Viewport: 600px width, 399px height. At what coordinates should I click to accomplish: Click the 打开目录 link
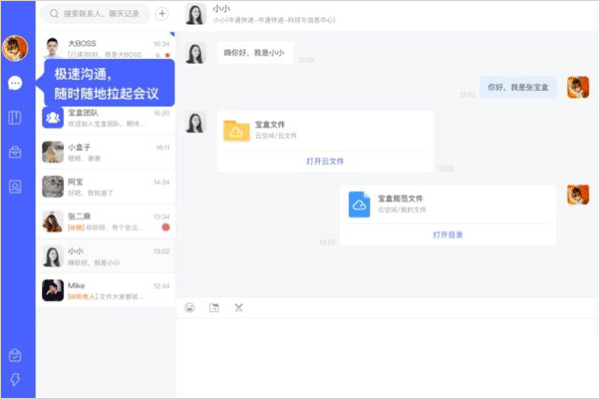pyautogui.click(x=448, y=235)
